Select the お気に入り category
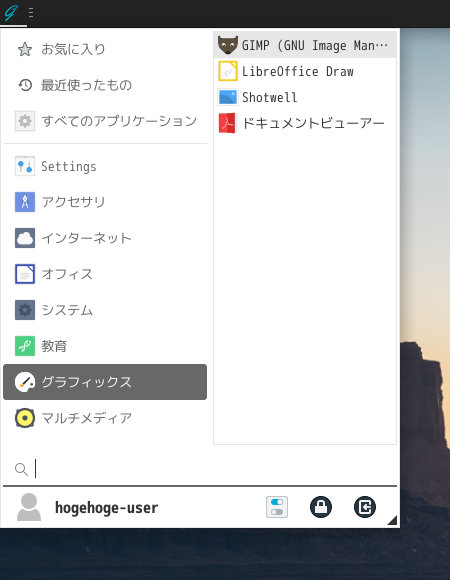Viewport: 450px width, 580px height. pyautogui.click(x=105, y=49)
